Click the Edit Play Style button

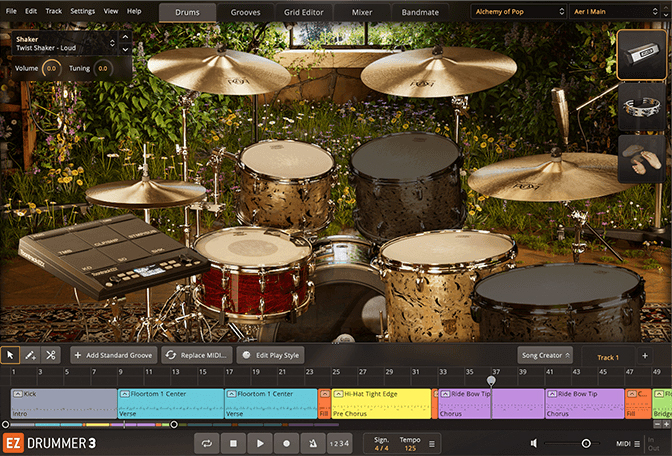click(x=270, y=355)
